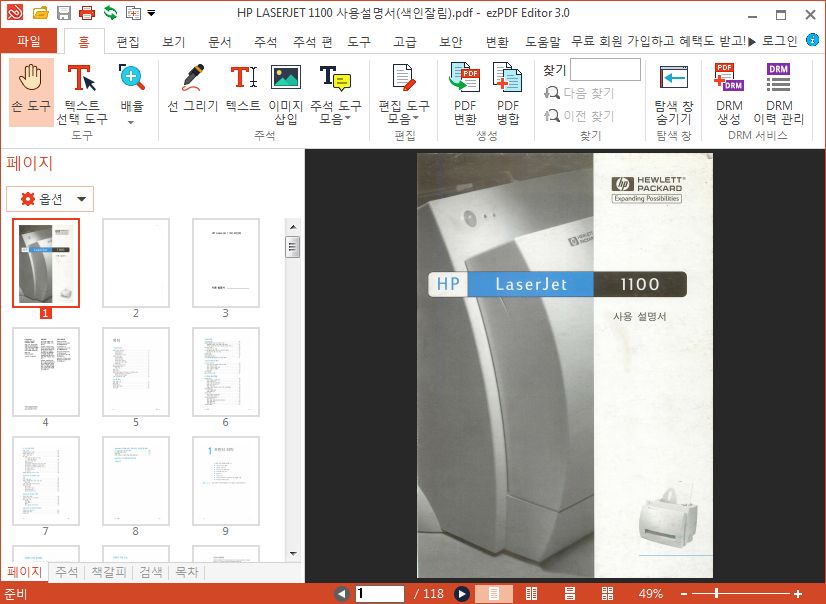826x604 pixels.
Task: Select page 4 thumbnail
Action: [46, 372]
